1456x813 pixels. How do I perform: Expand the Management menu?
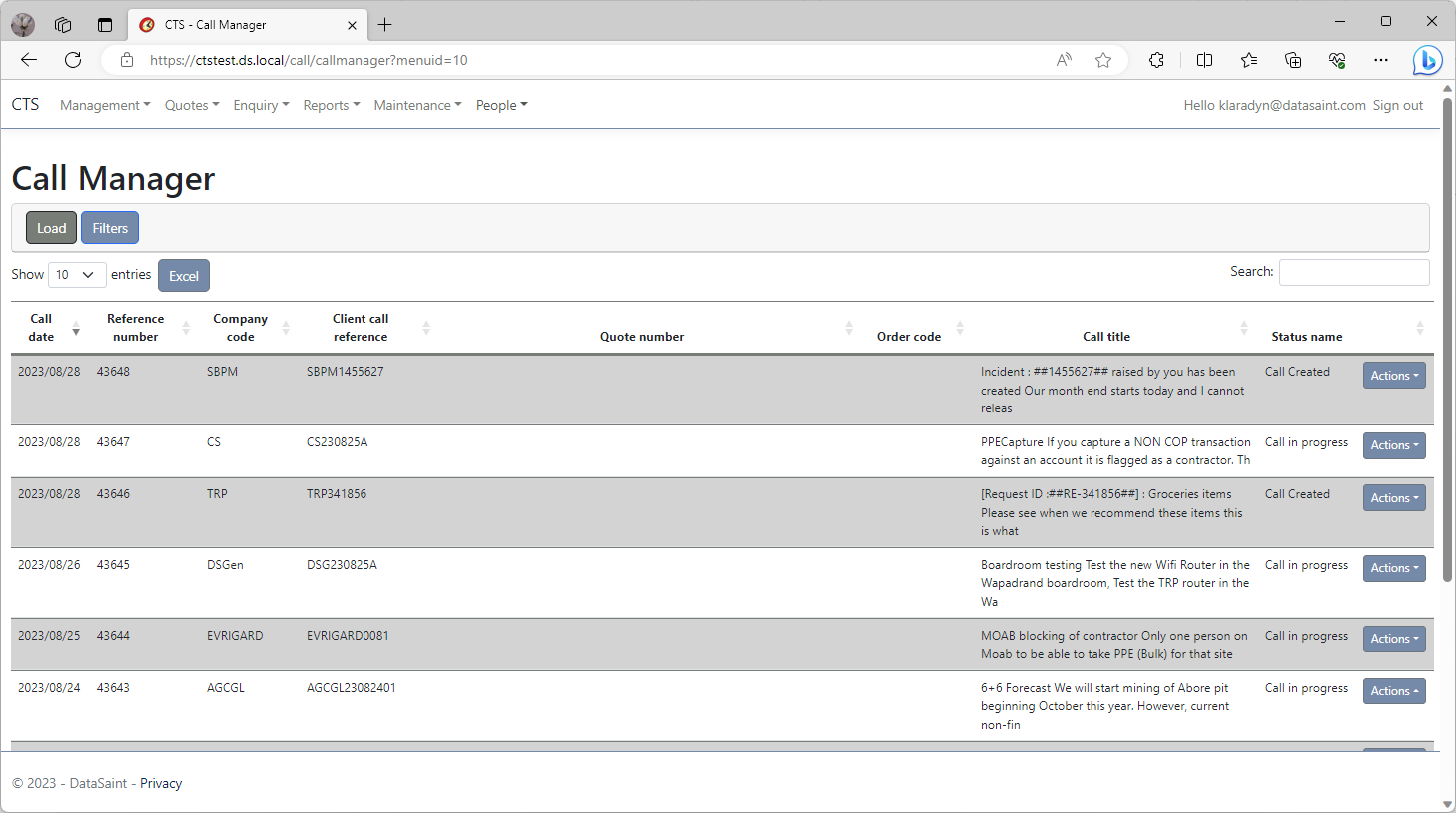click(x=105, y=105)
